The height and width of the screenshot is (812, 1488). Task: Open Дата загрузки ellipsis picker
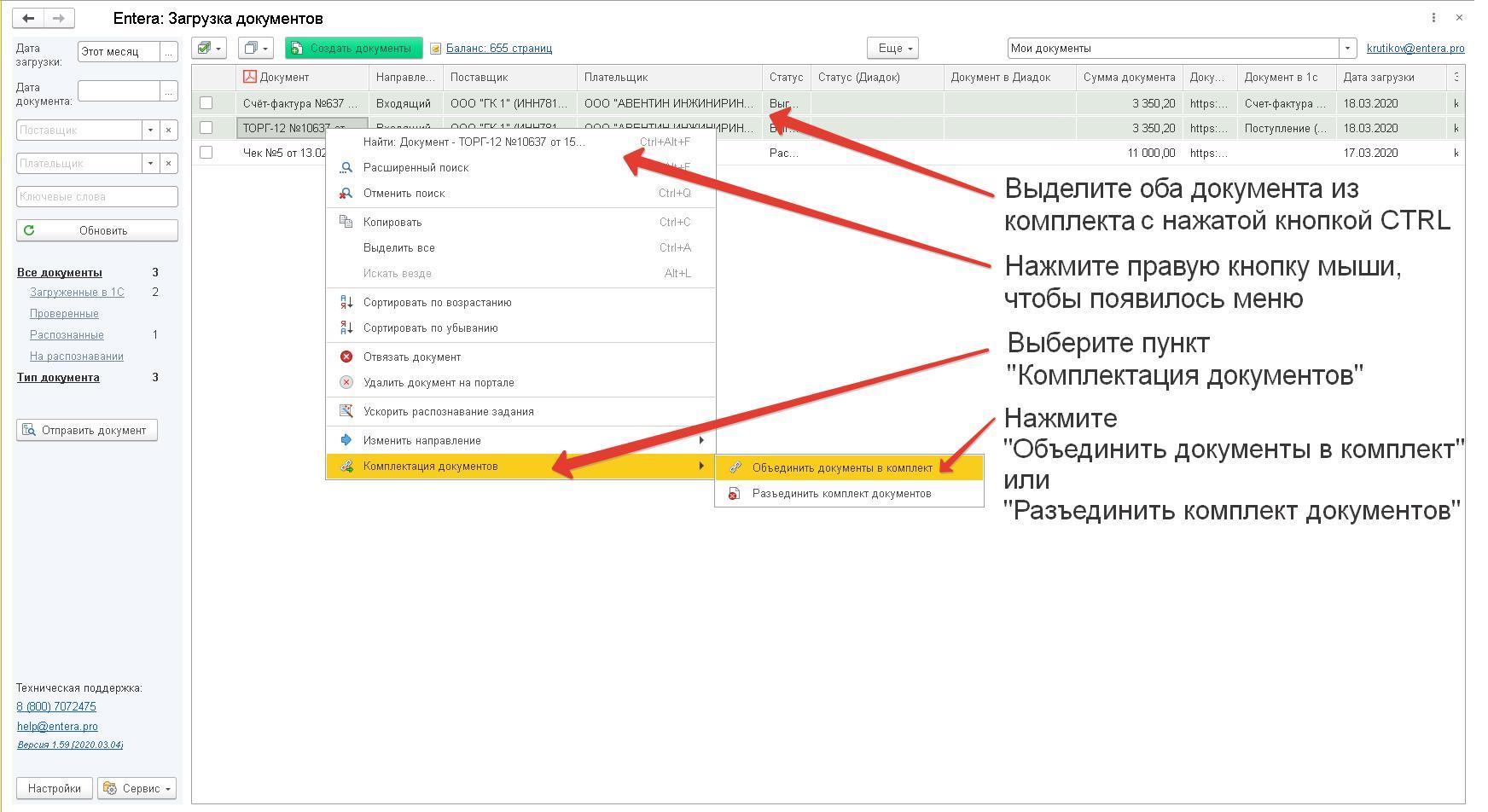169,52
